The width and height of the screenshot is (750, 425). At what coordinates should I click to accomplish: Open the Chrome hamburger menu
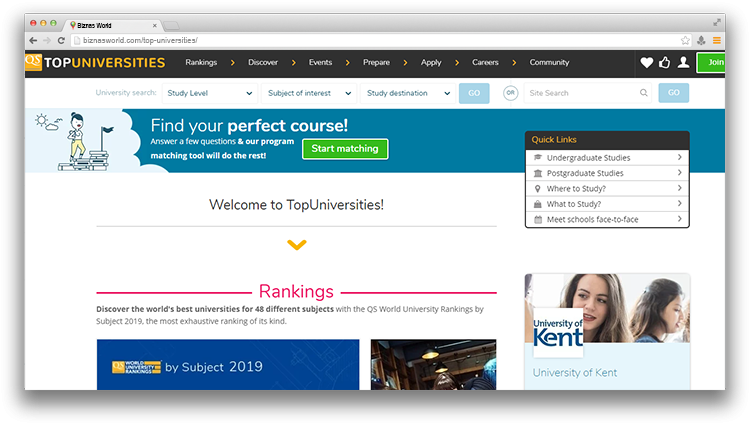point(716,40)
